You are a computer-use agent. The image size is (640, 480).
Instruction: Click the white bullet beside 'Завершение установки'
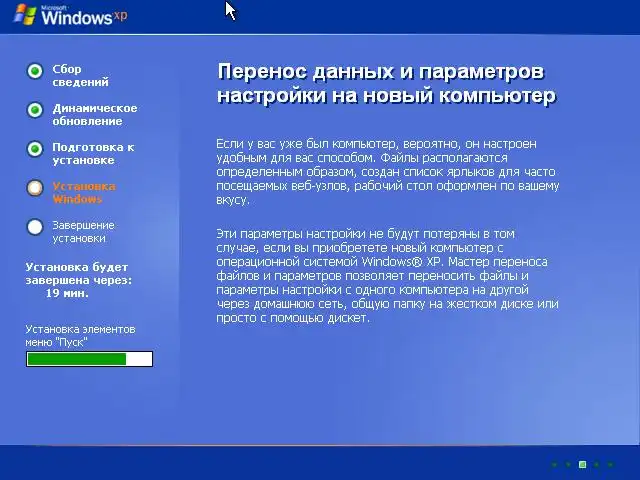tap(35, 227)
